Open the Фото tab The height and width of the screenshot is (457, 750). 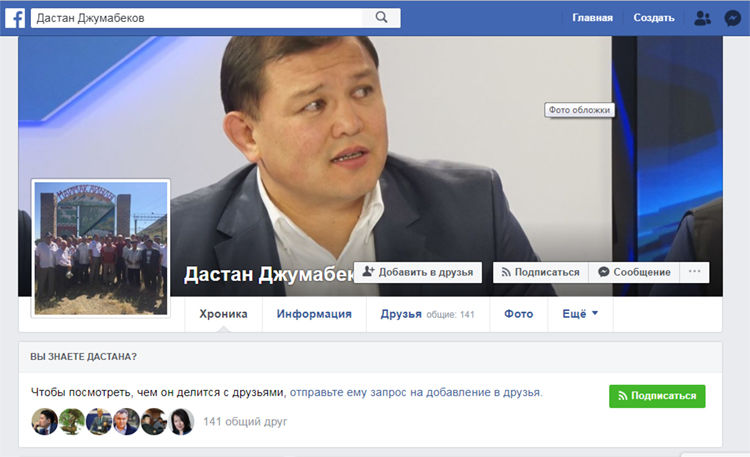point(518,314)
